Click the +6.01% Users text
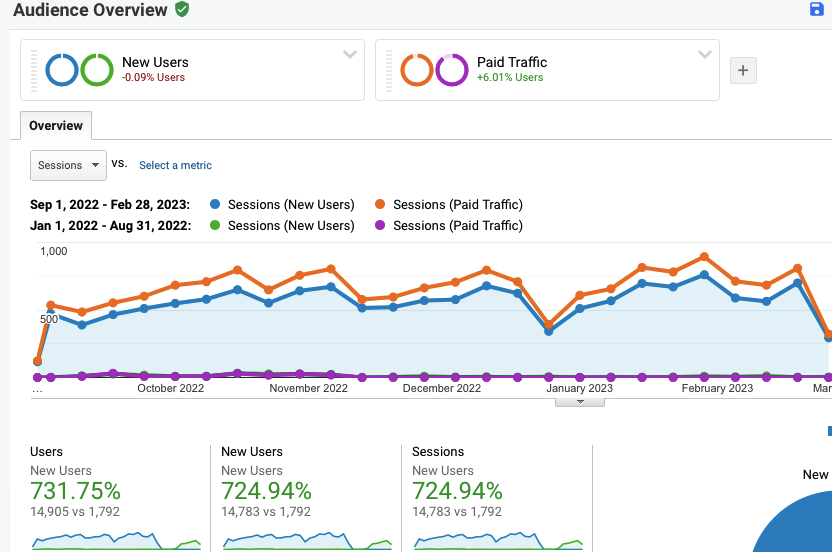Screen dimensions: 832x552 (510, 77)
